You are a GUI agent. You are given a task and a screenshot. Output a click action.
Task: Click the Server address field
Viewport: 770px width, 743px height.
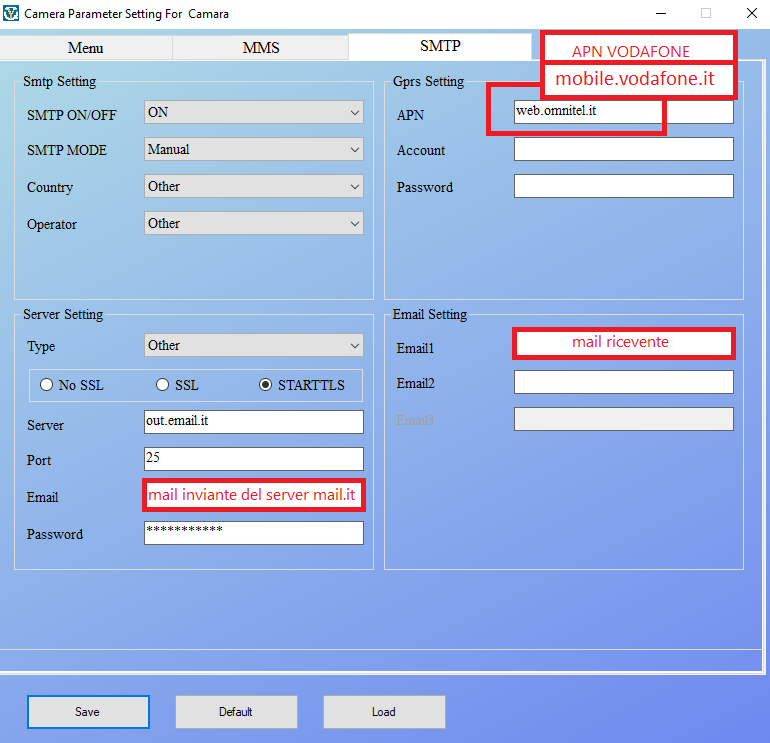pyautogui.click(x=253, y=422)
